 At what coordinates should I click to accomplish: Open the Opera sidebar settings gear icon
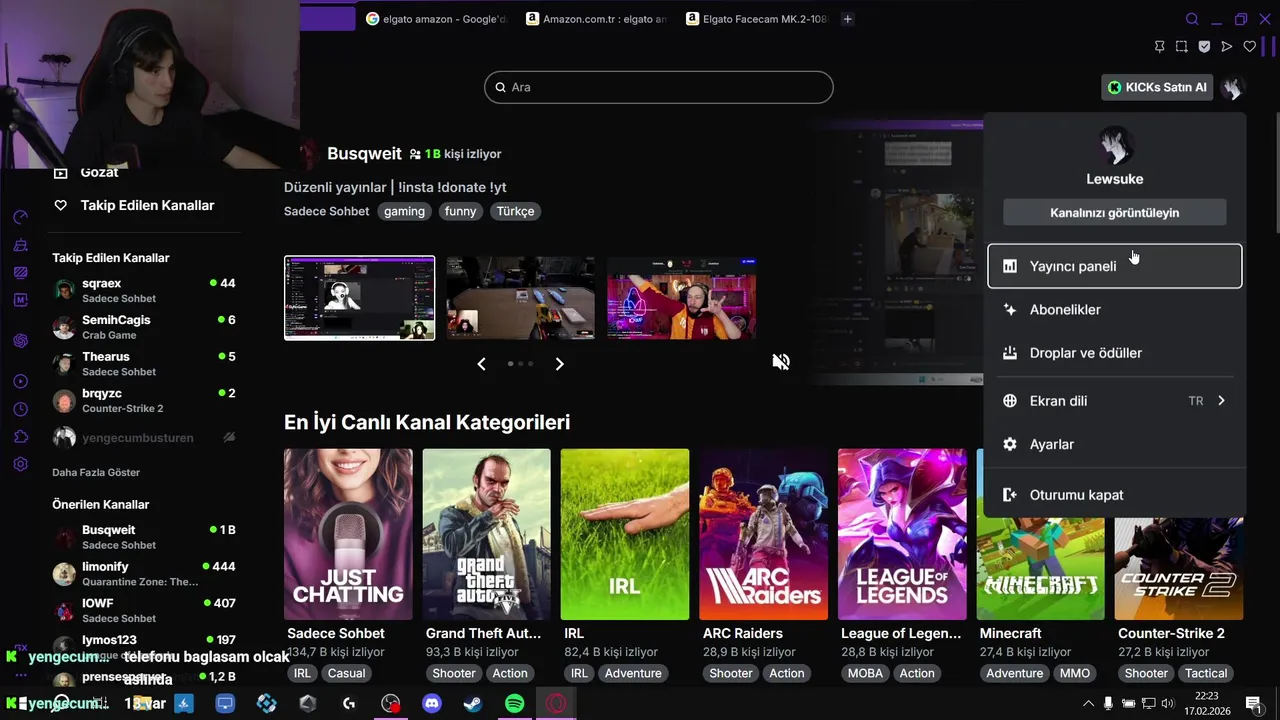(21, 464)
